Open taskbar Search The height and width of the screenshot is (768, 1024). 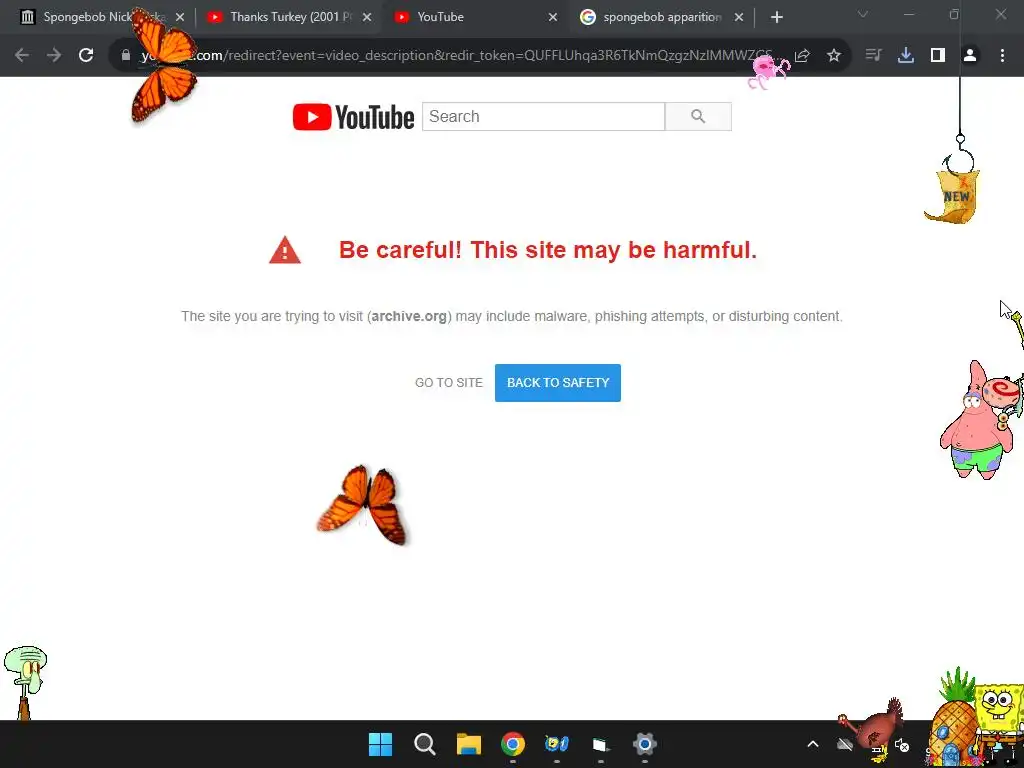tap(424, 744)
